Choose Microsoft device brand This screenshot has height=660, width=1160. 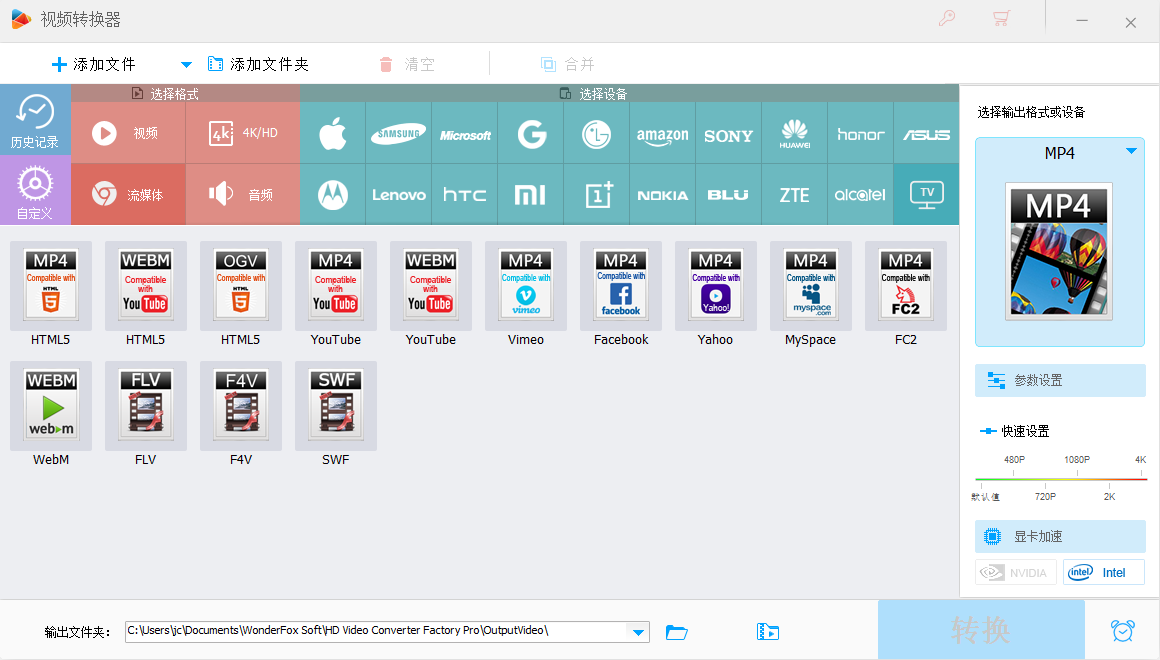(x=465, y=133)
